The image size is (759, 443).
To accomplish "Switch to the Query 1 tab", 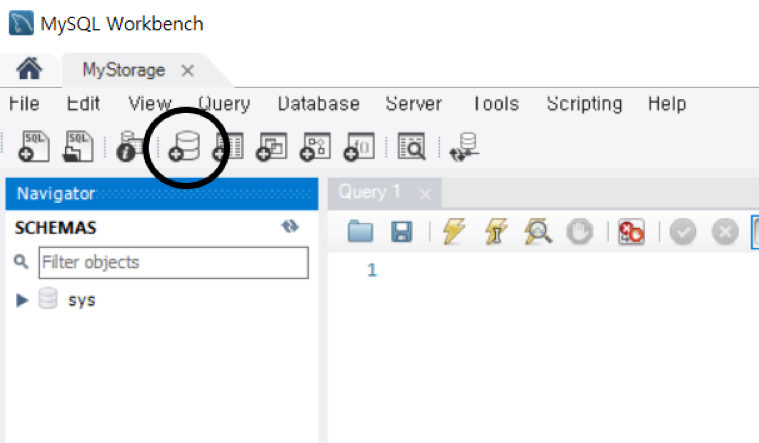I will (369, 192).
